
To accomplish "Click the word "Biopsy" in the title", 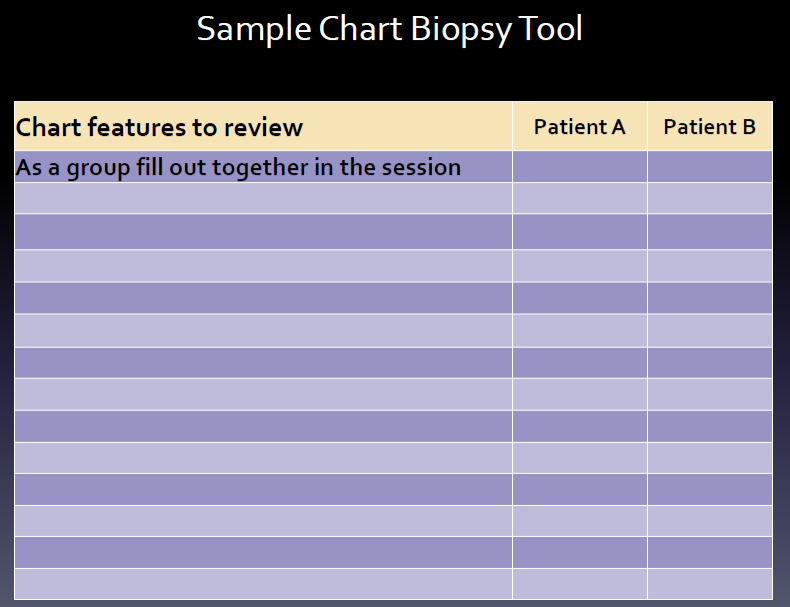I will (x=461, y=30).
